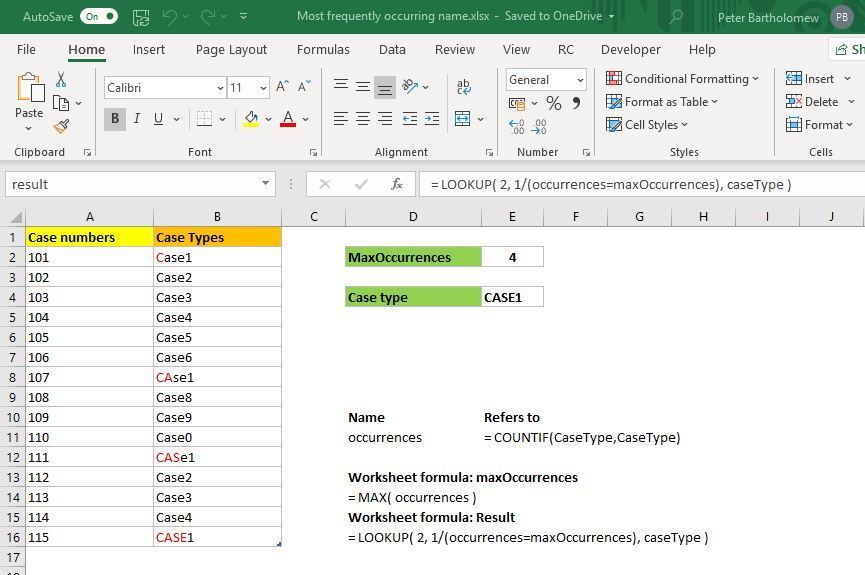Screen dimensions: 865x575
Task: Open Fill Color dropdown arrow
Action: 268,119
